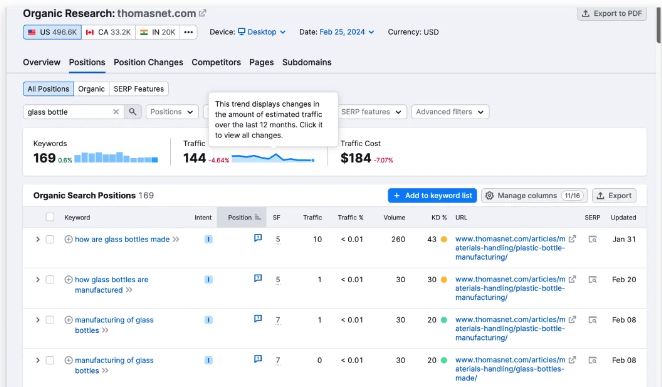
Task: Expand the row with Traffic 0 updated Feb 08
Action: point(38,360)
